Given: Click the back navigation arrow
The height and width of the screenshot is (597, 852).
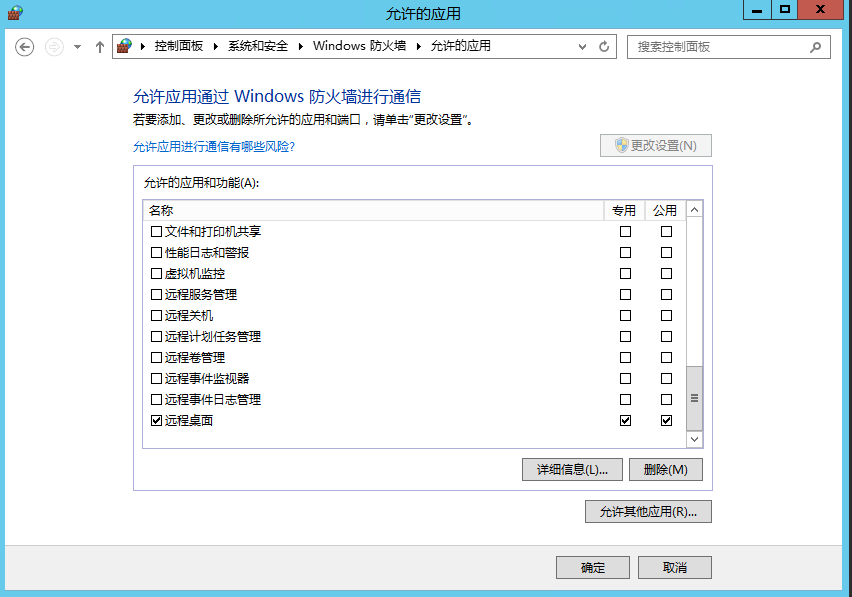Looking at the screenshot, I should [25, 47].
